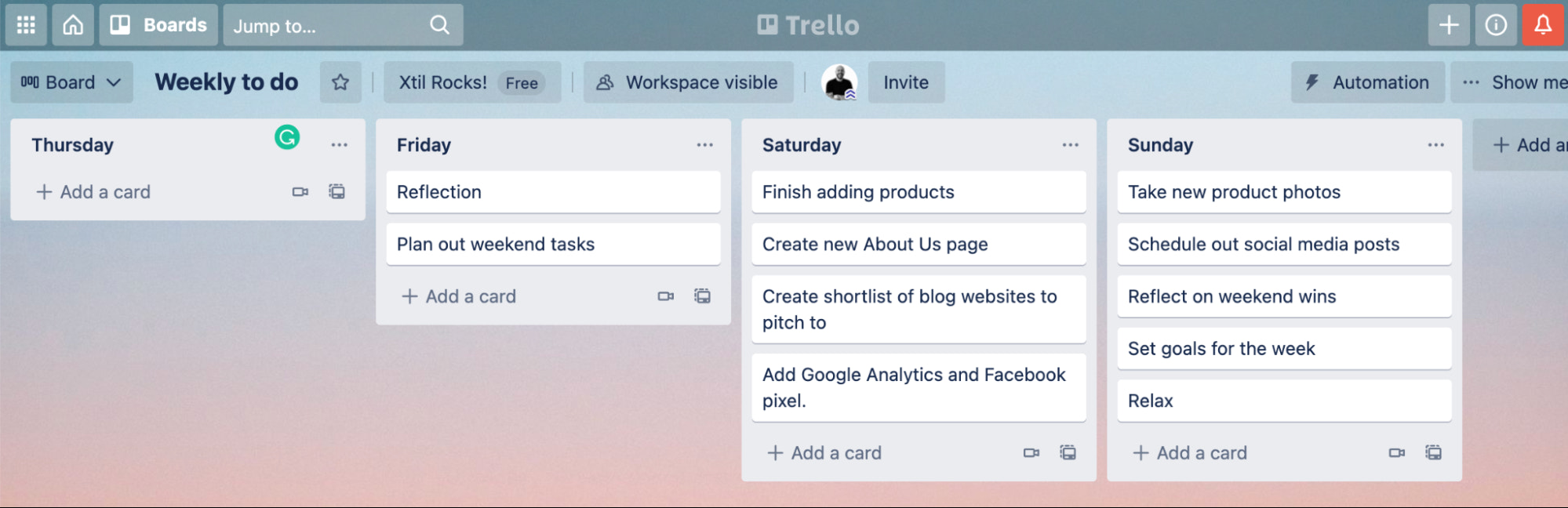1568x508 pixels.
Task: Open Sunday list actions menu
Action: tap(1435, 145)
